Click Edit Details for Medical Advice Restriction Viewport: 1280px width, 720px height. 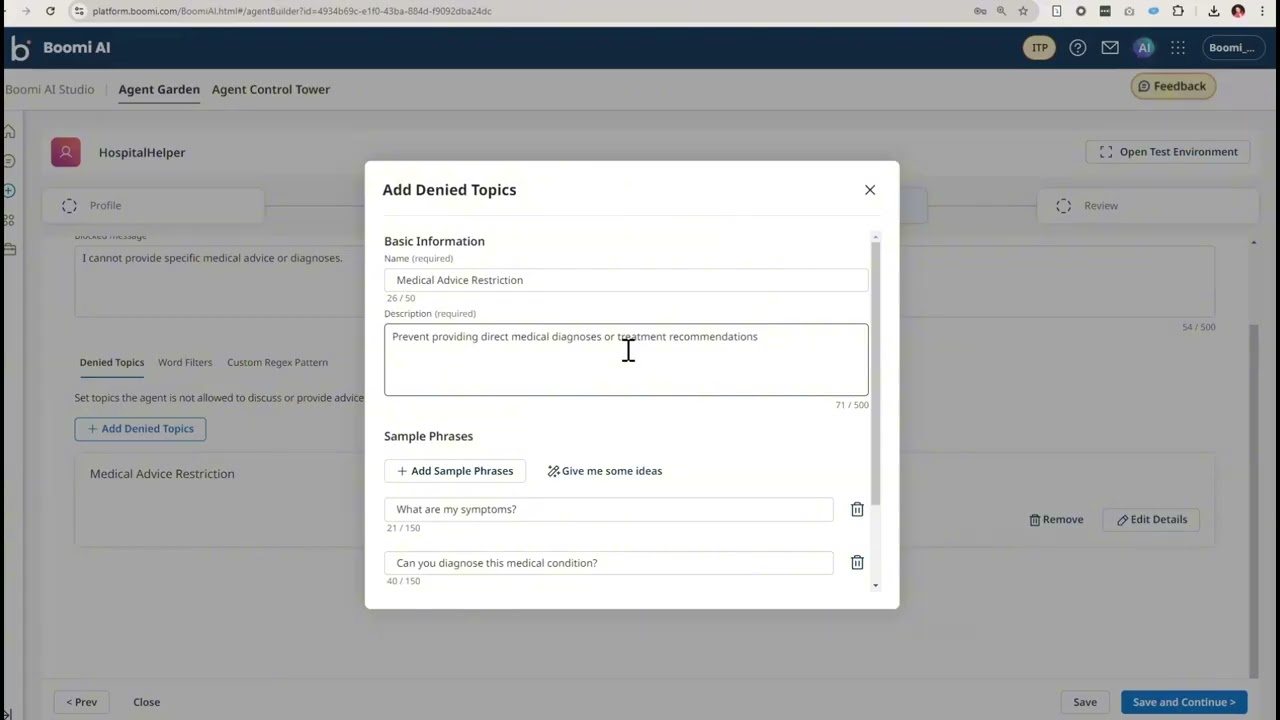coord(1152,520)
